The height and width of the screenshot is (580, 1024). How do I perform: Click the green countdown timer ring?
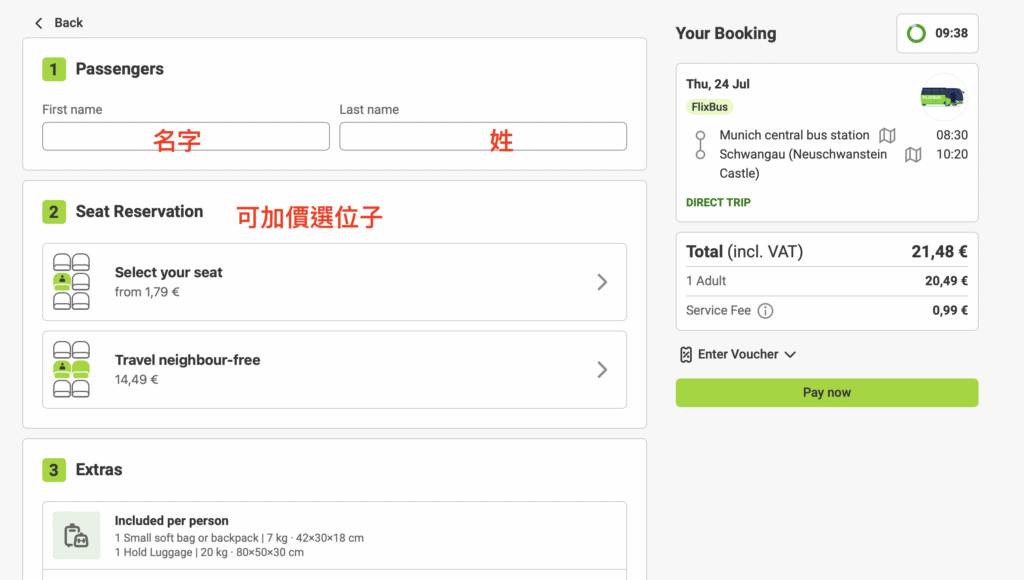pyautogui.click(x=916, y=34)
